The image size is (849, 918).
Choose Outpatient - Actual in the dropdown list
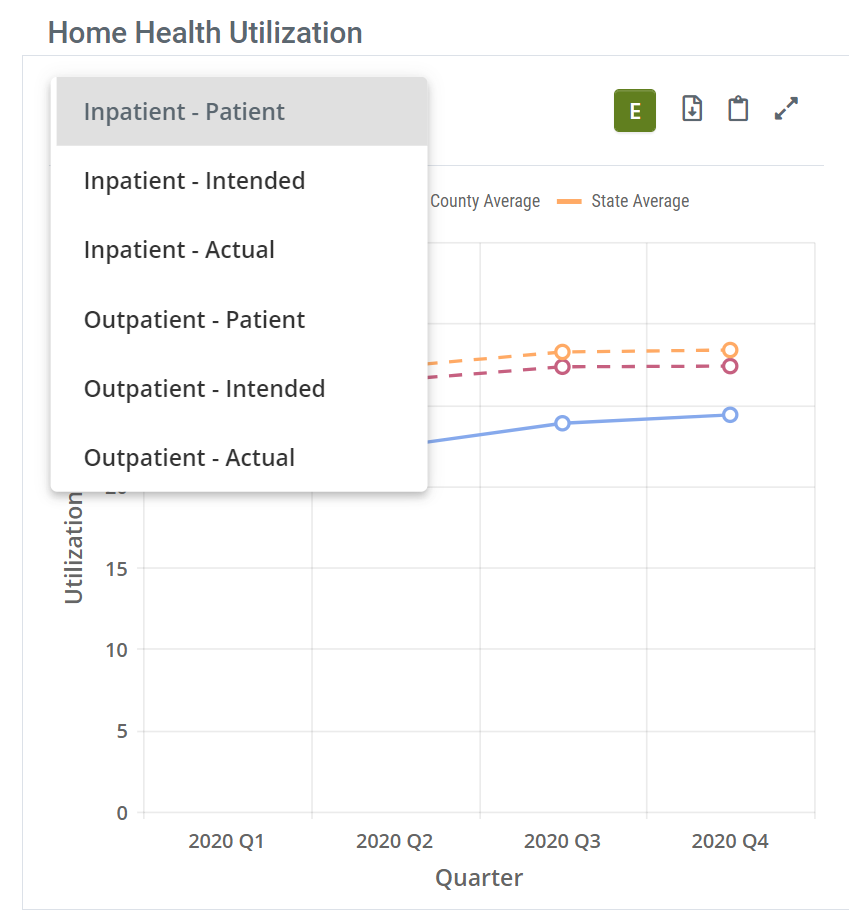tap(188, 457)
